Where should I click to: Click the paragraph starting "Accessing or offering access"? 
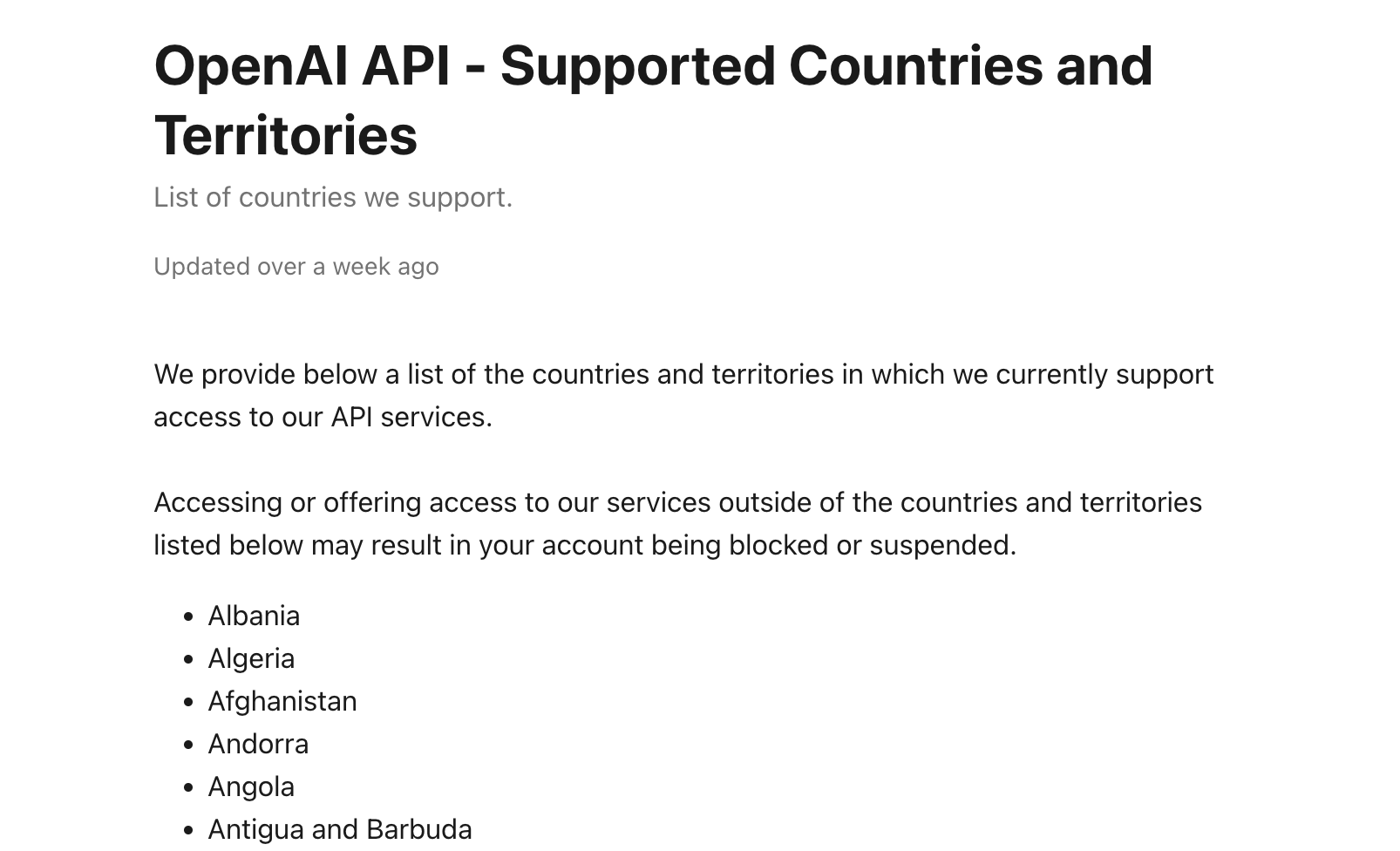[x=678, y=523]
